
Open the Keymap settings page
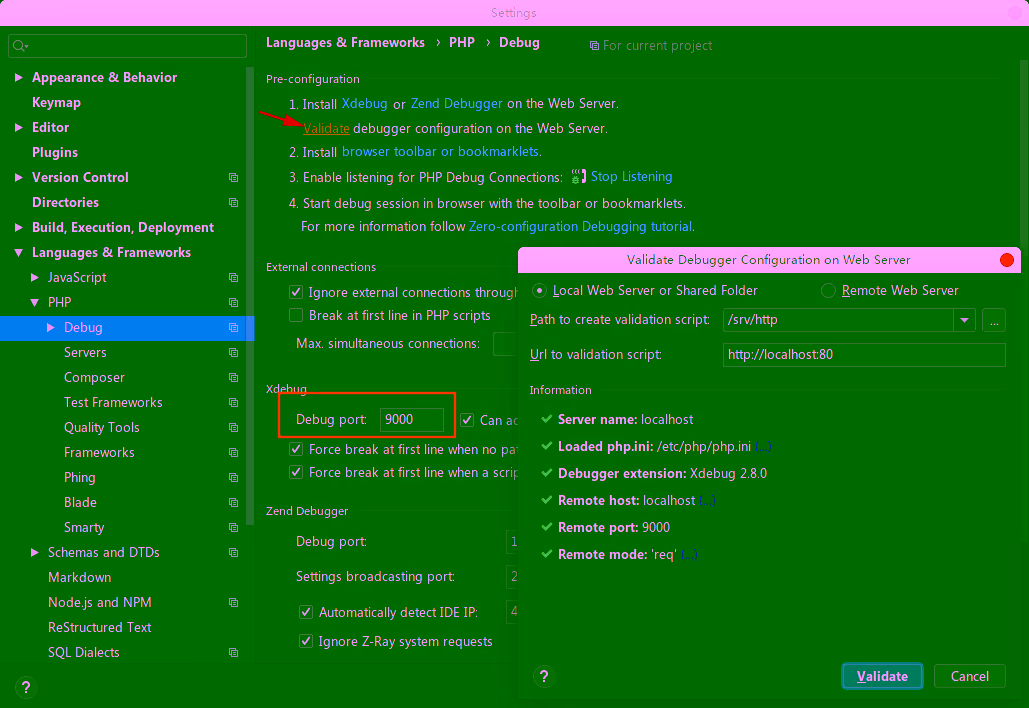[56, 102]
